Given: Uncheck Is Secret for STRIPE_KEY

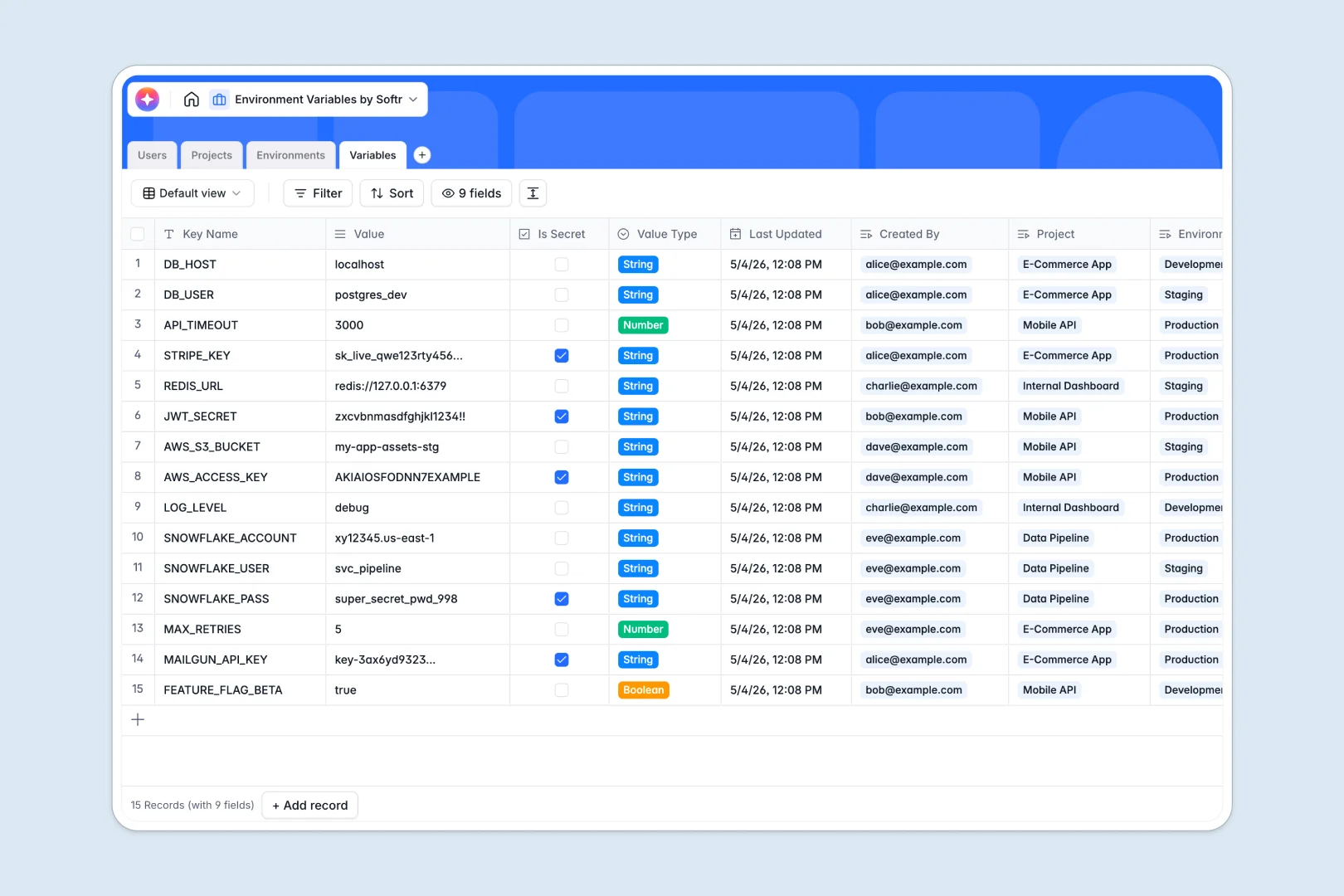Looking at the screenshot, I should point(562,356).
